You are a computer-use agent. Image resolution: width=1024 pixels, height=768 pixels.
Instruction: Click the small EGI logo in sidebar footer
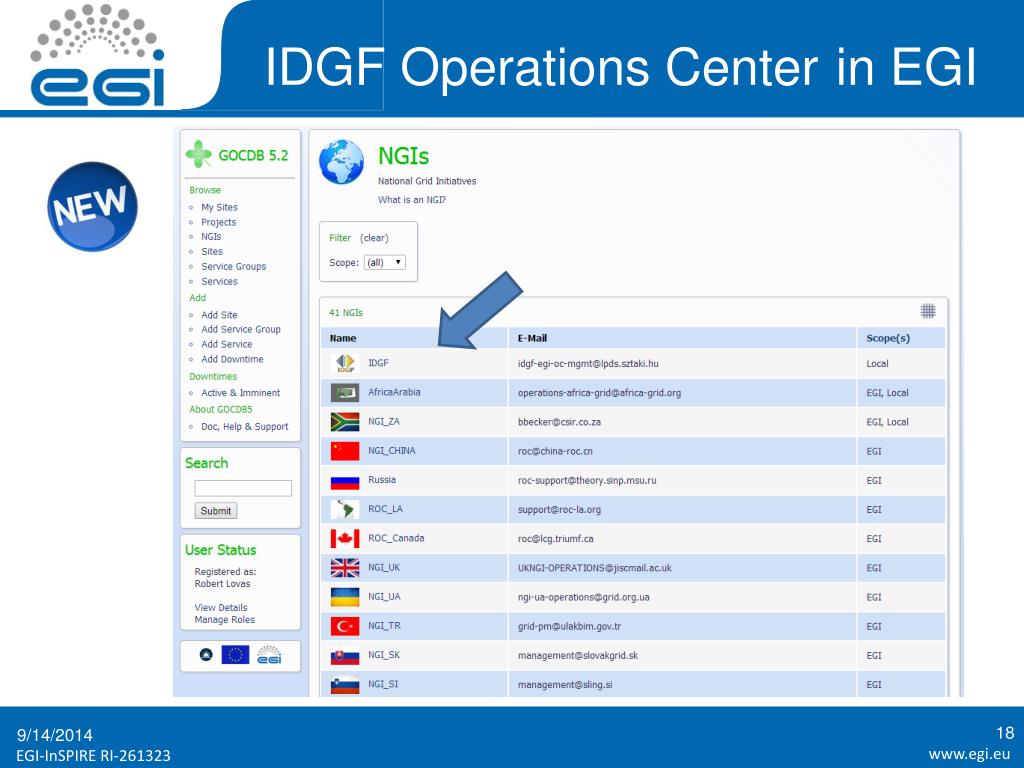click(269, 655)
